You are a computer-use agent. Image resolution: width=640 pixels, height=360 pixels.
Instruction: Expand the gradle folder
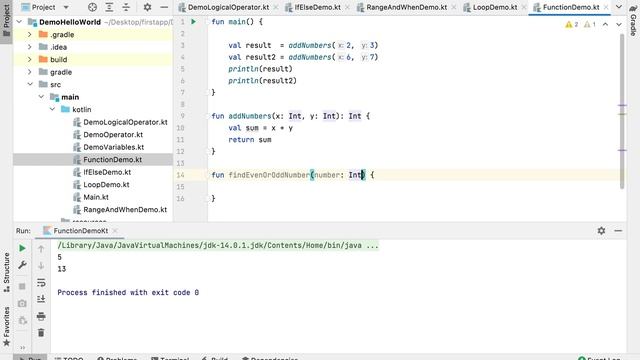click(30, 72)
